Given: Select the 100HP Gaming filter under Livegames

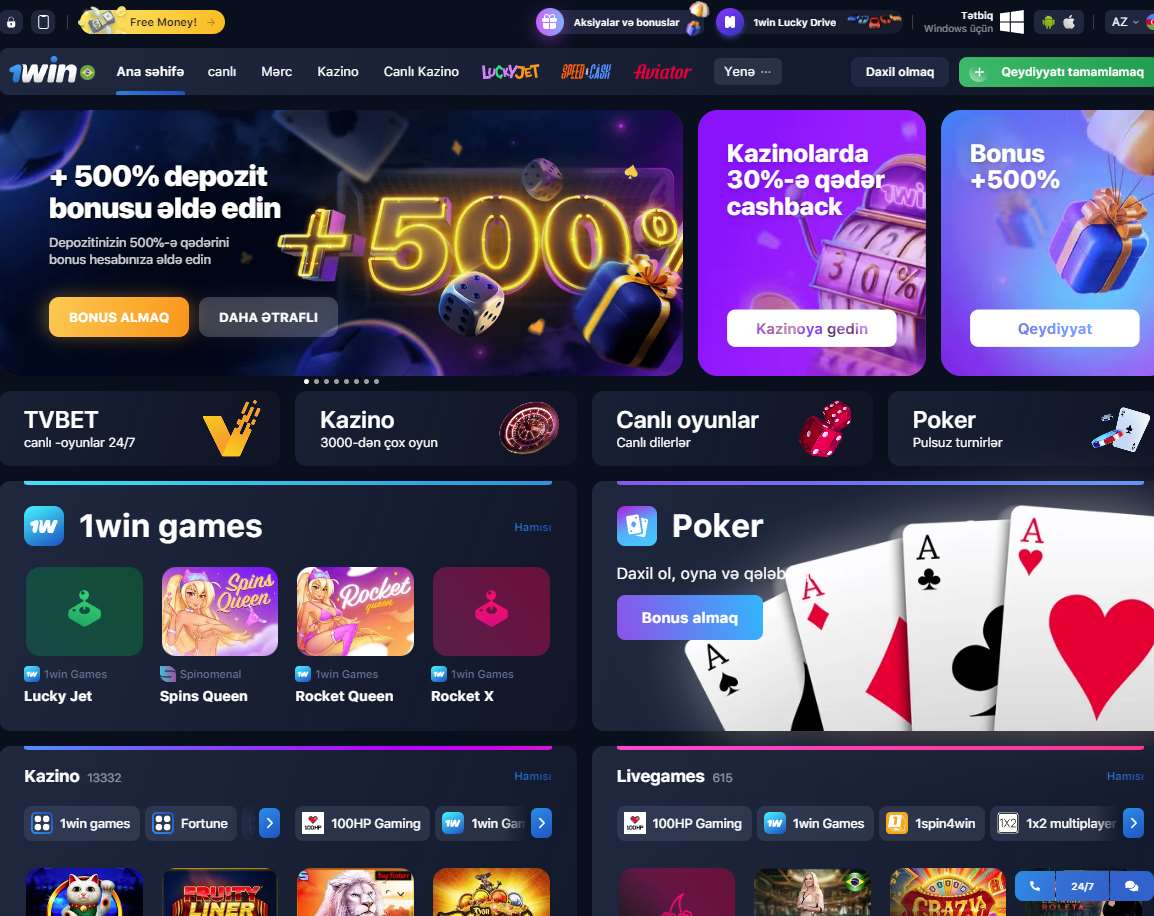Looking at the screenshot, I should [683, 823].
